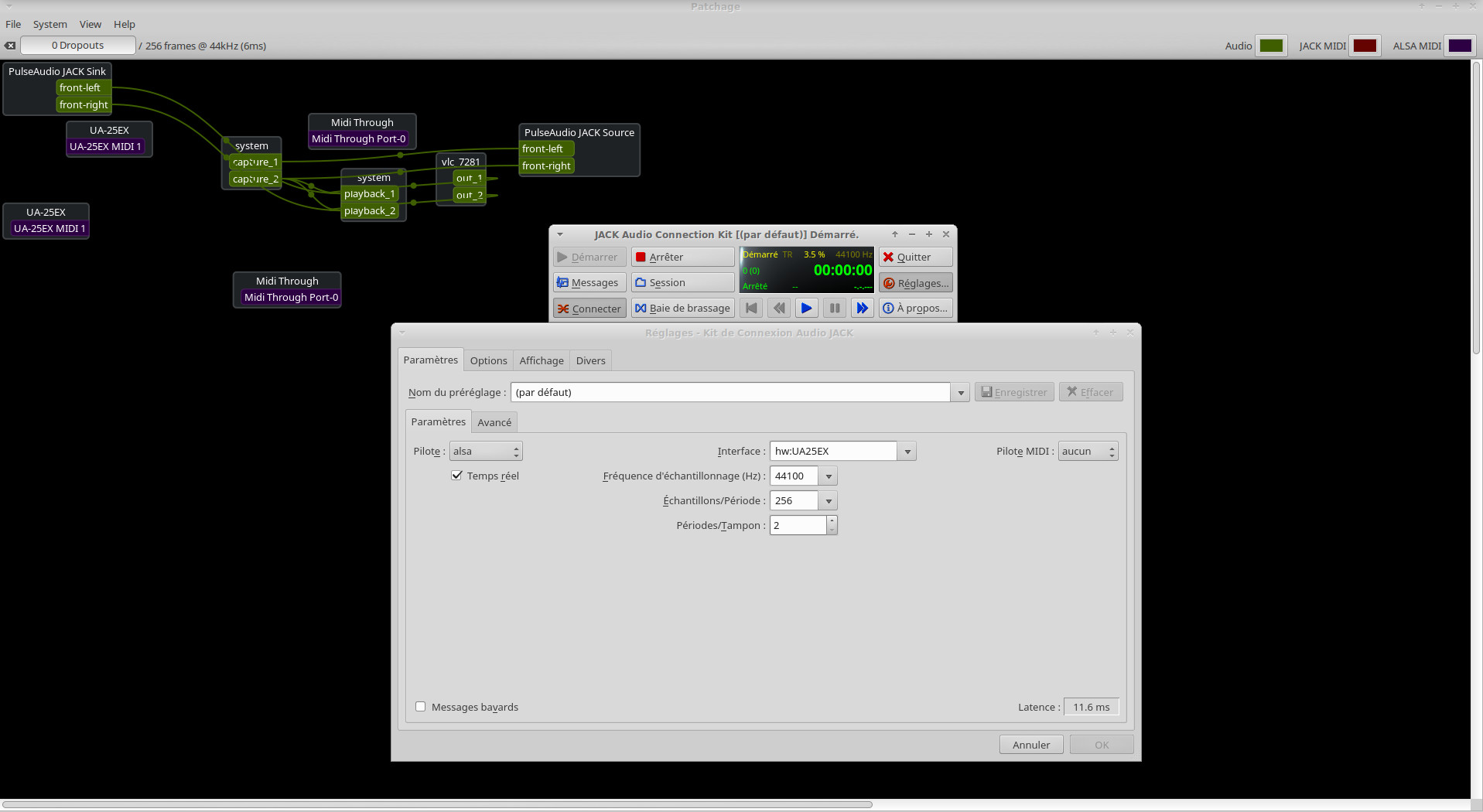Click the Annuler button
1483x812 pixels.
click(x=1030, y=745)
